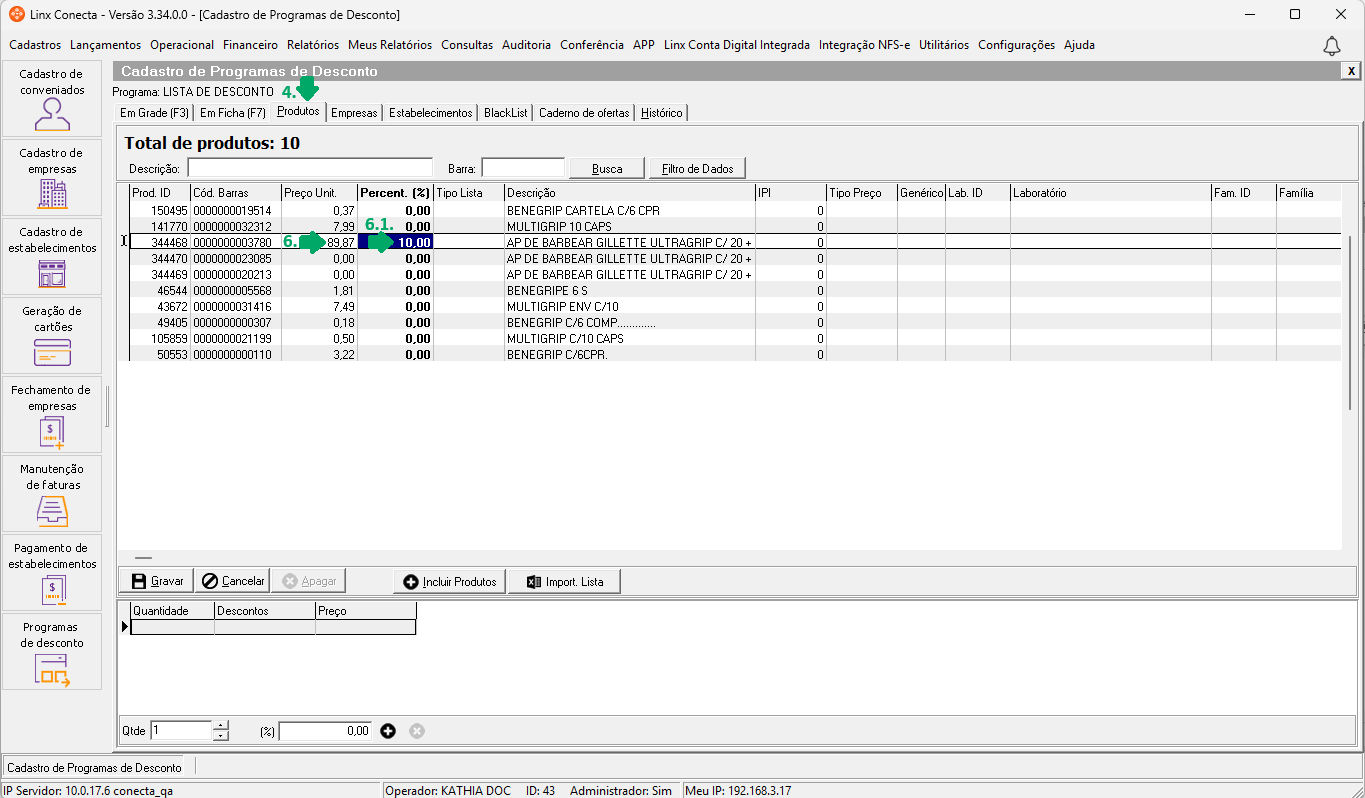The width and height of the screenshot is (1365, 798).
Task: Open the Auditoria menu
Action: click(x=526, y=45)
